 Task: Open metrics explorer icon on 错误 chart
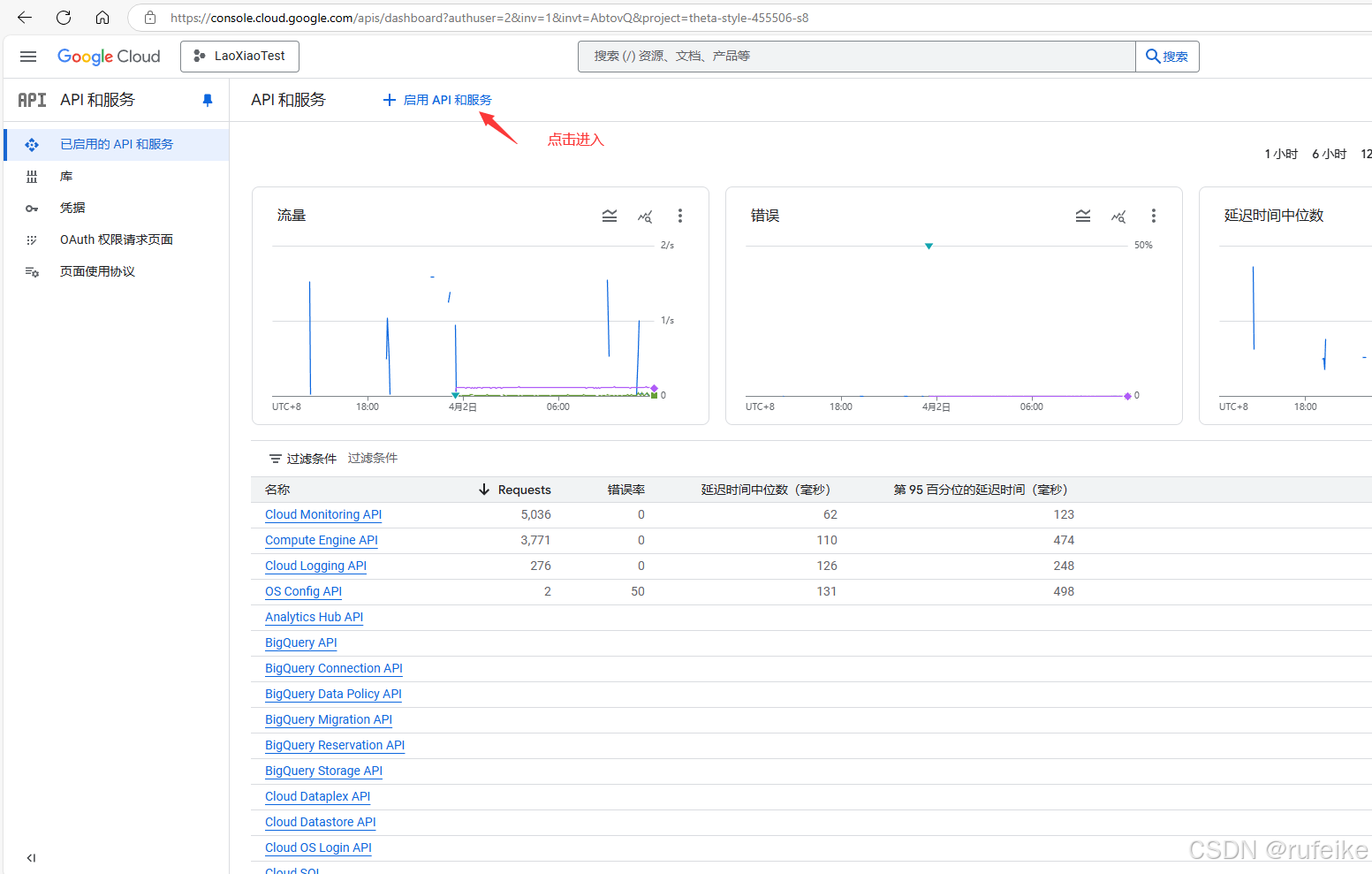(x=1118, y=216)
